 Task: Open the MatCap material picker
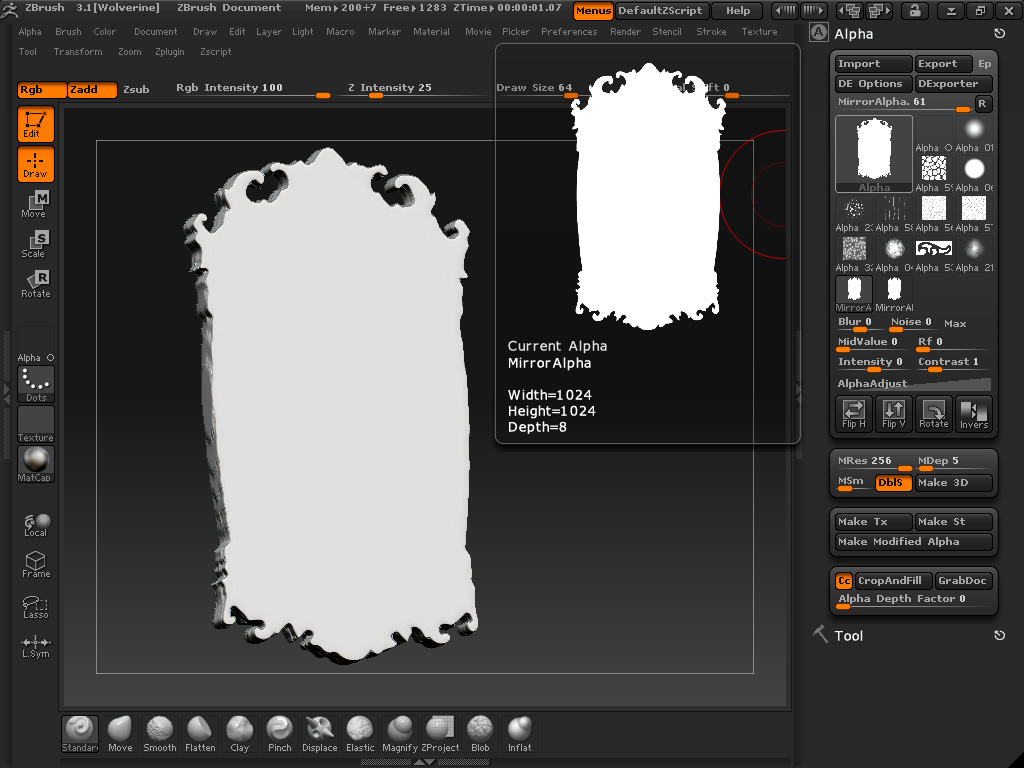coord(35,464)
